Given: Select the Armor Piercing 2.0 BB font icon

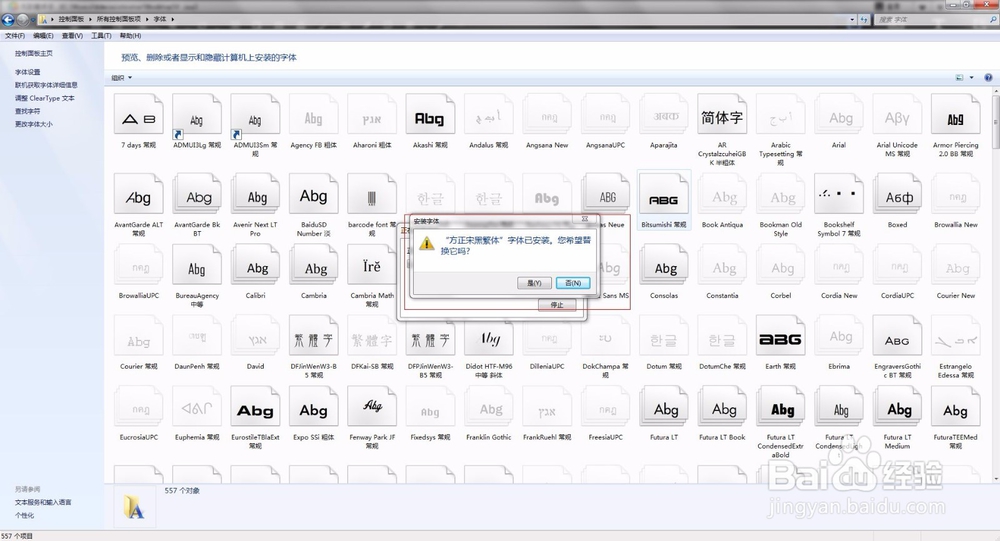Looking at the screenshot, I should coord(955,116).
